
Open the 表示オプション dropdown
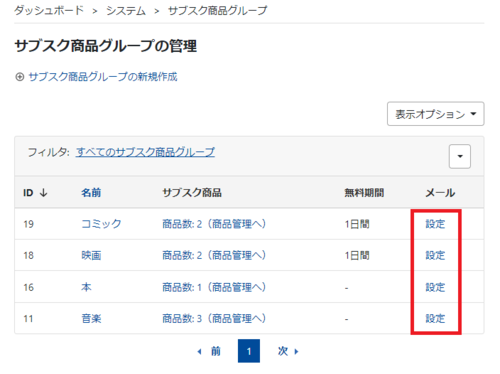tap(435, 114)
